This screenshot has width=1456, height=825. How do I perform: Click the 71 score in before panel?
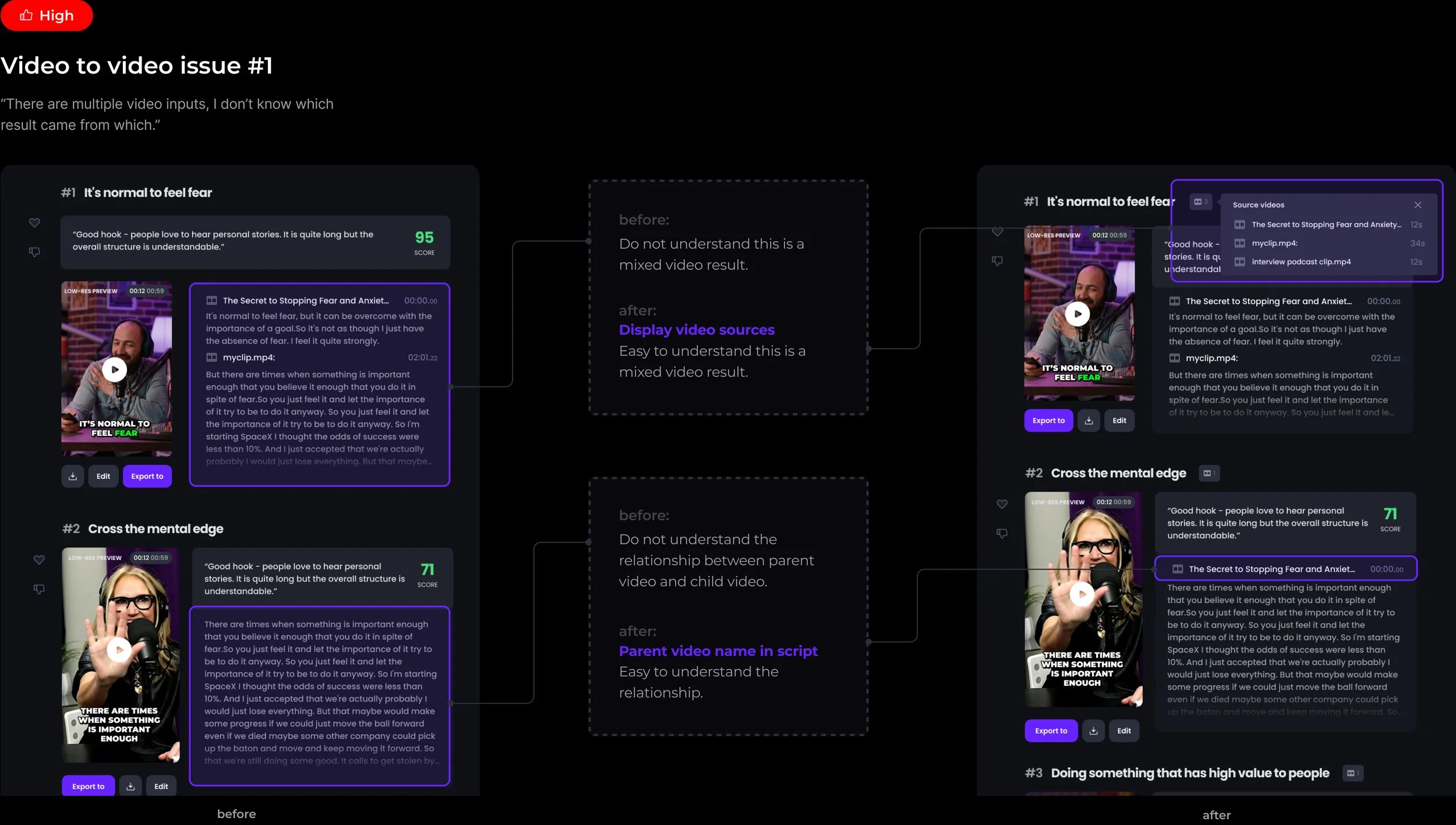[x=427, y=569]
